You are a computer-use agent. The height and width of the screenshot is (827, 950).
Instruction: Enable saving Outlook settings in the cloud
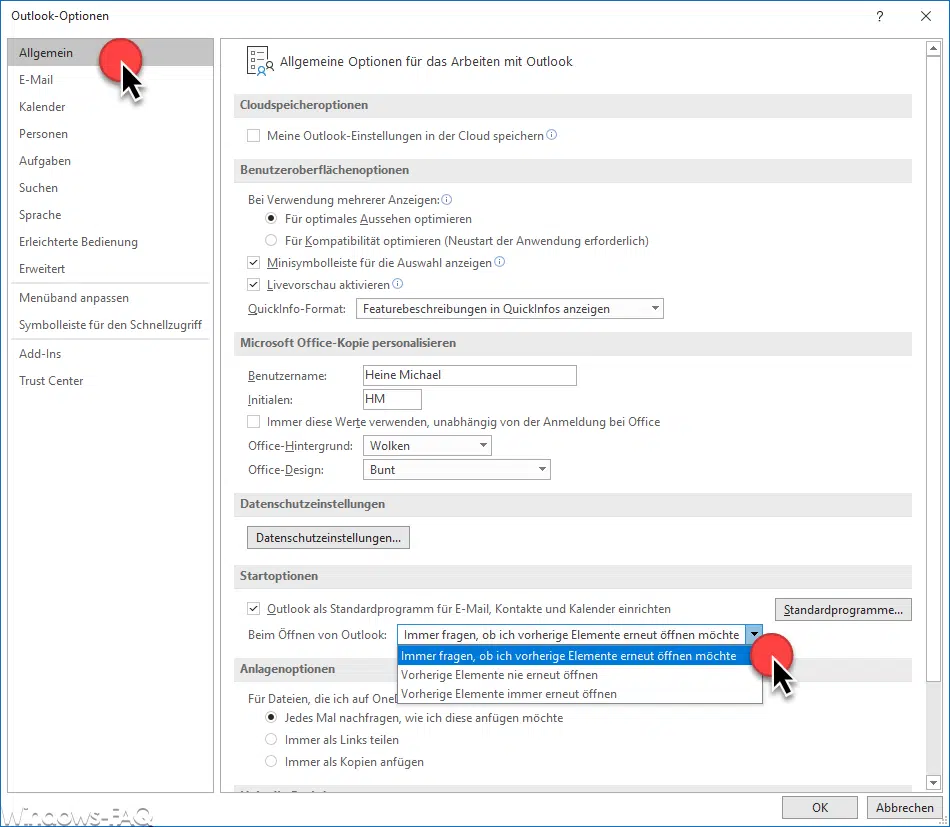pyautogui.click(x=253, y=136)
